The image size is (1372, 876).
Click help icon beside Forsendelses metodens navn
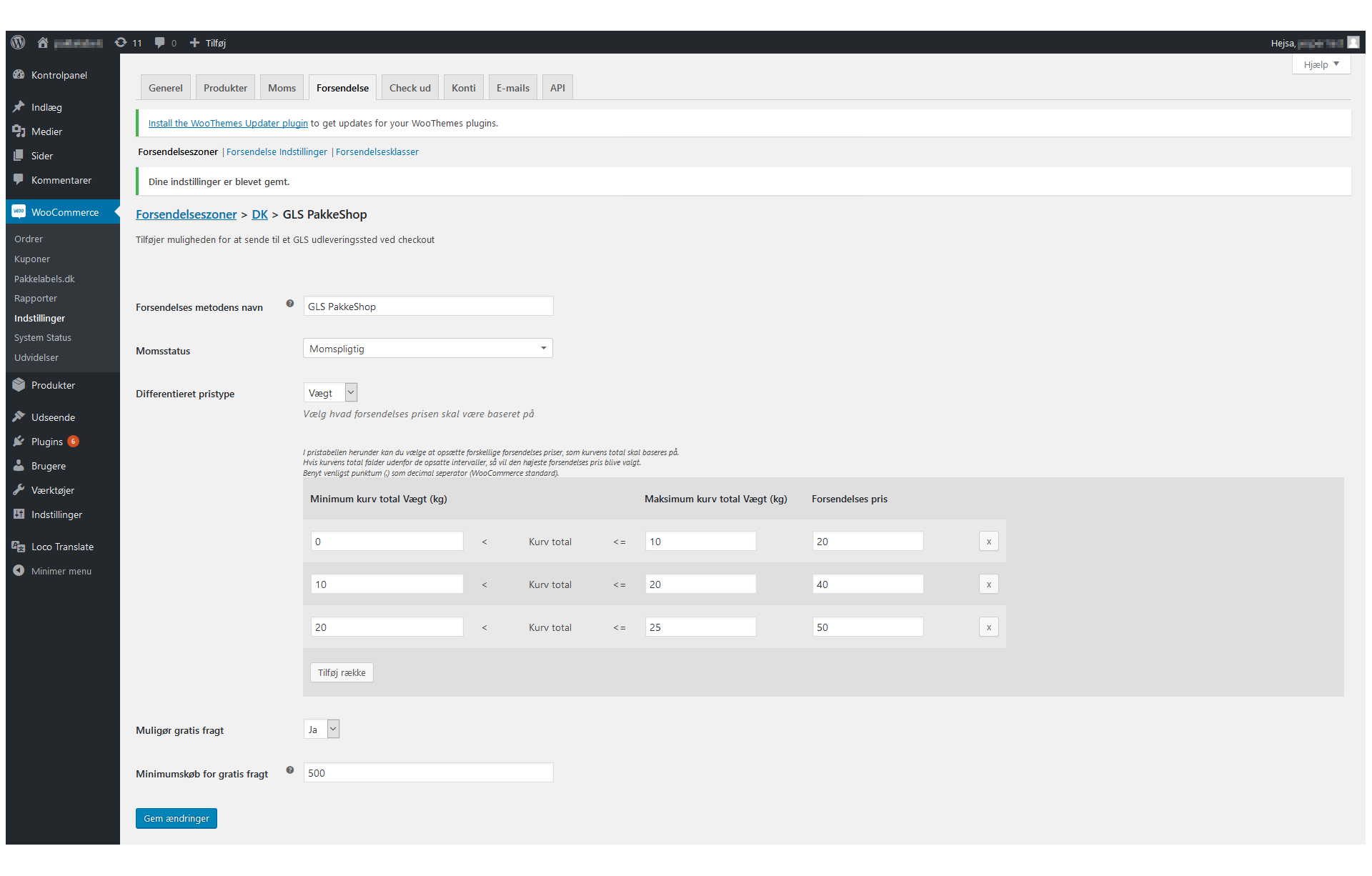290,304
